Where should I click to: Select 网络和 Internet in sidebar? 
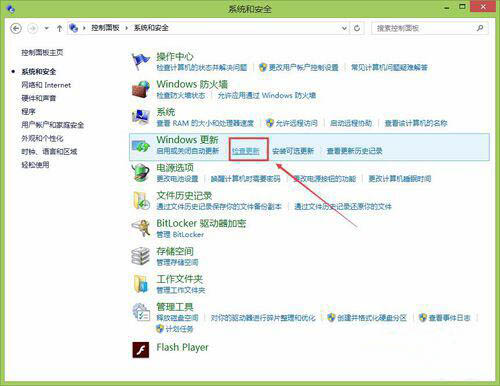[46, 85]
